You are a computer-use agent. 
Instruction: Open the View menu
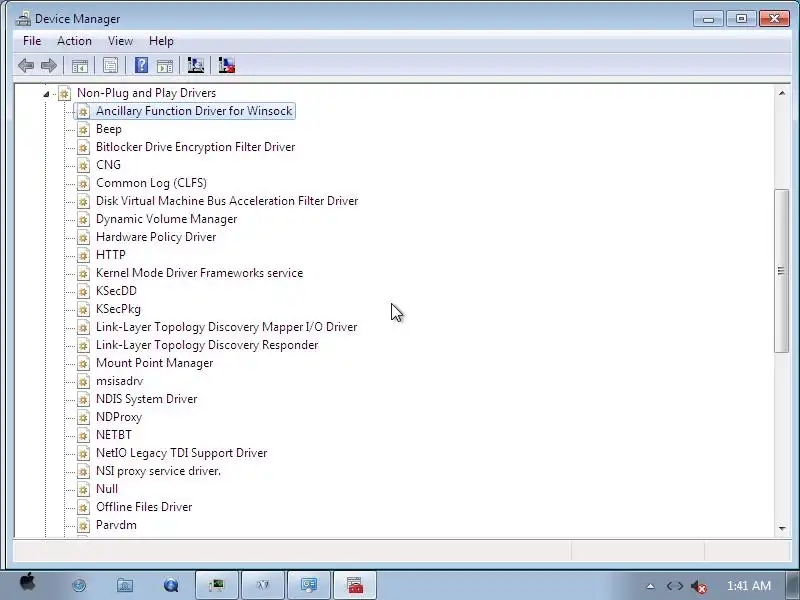pyautogui.click(x=120, y=41)
